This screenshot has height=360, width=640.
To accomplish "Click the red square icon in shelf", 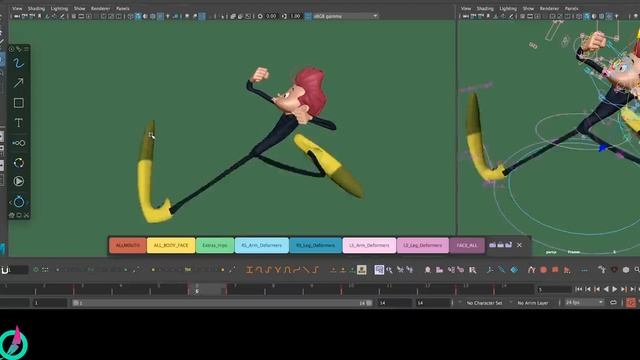I will [x=555, y=269].
